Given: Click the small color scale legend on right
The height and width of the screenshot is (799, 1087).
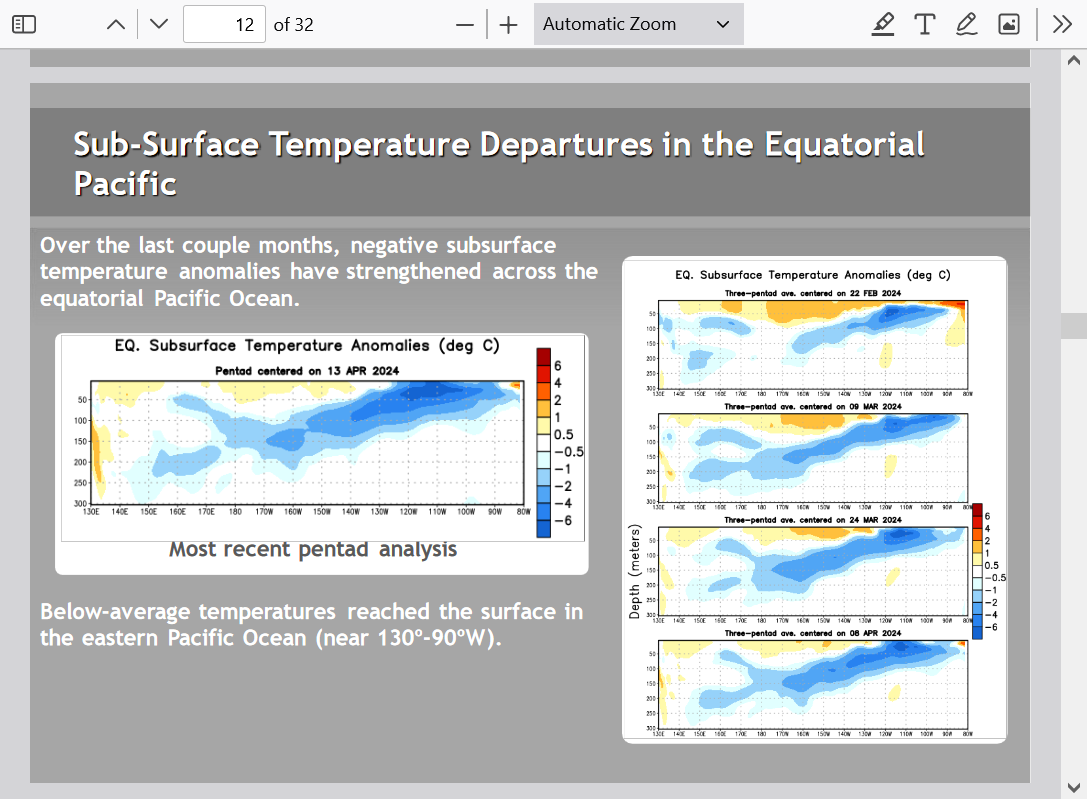Looking at the screenshot, I should pyautogui.click(x=977, y=571).
